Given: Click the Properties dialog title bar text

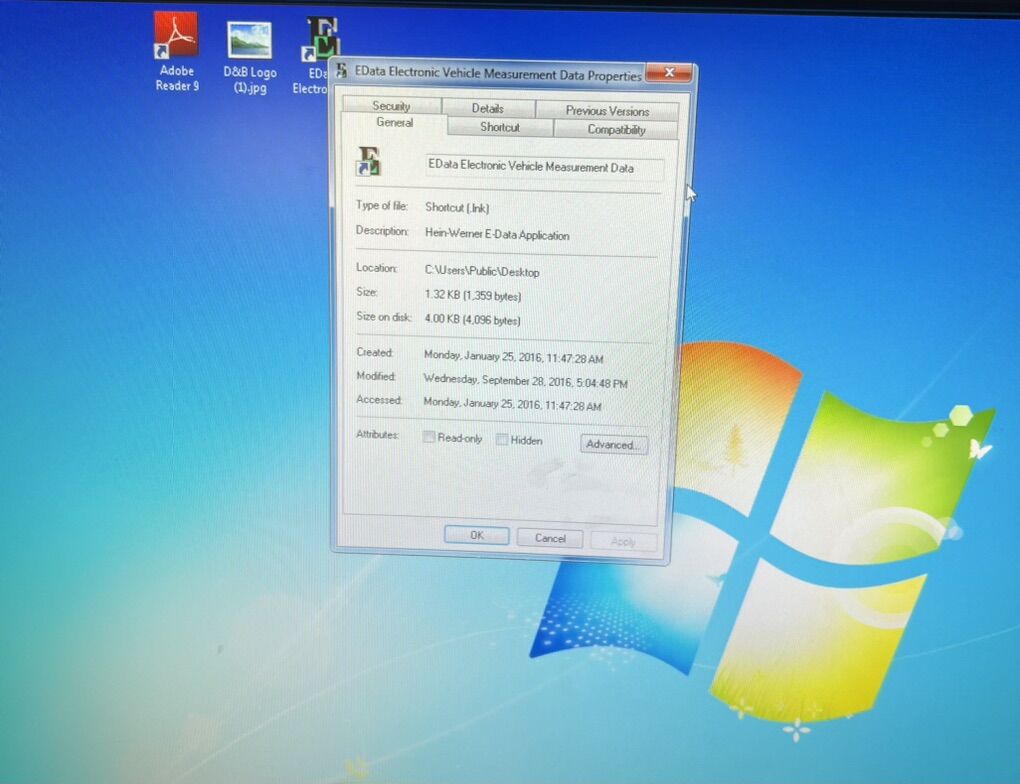Looking at the screenshot, I should click(x=498, y=74).
